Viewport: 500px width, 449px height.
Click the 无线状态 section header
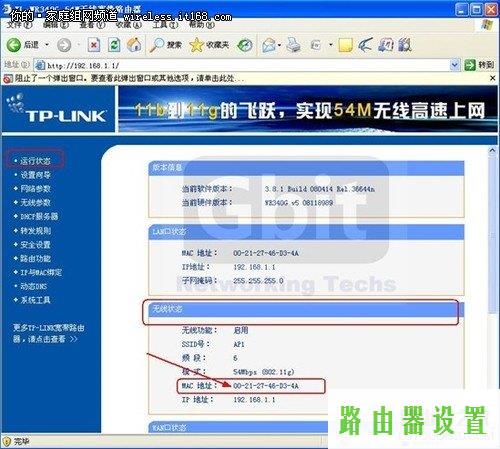[306, 309]
